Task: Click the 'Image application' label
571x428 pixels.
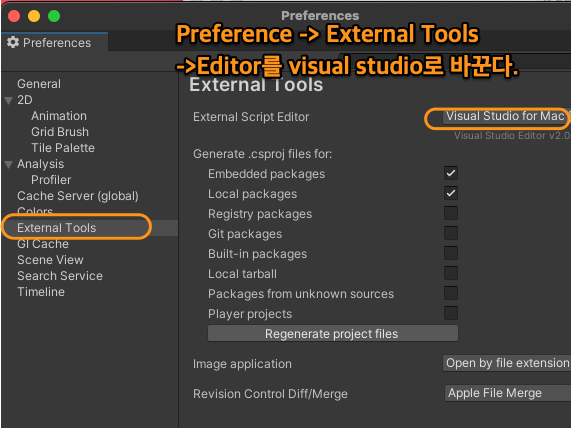Action: point(242,364)
